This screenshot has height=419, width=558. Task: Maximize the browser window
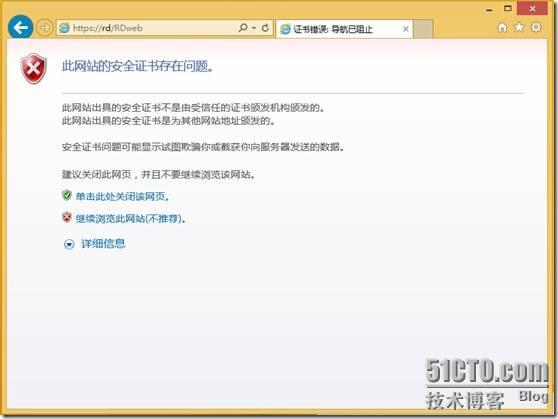[x=508, y=8]
